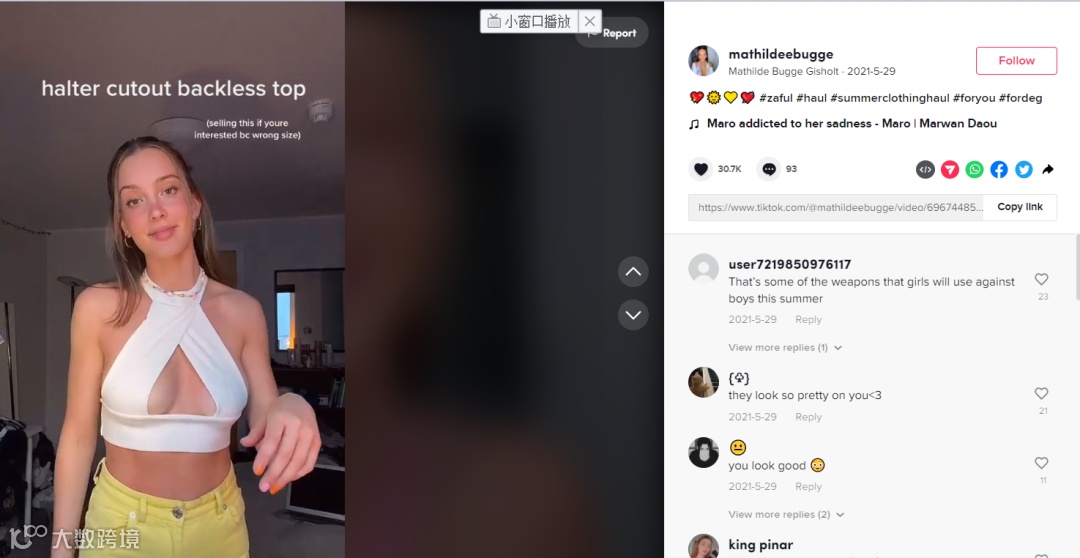Share video to Twitter

(x=1024, y=169)
